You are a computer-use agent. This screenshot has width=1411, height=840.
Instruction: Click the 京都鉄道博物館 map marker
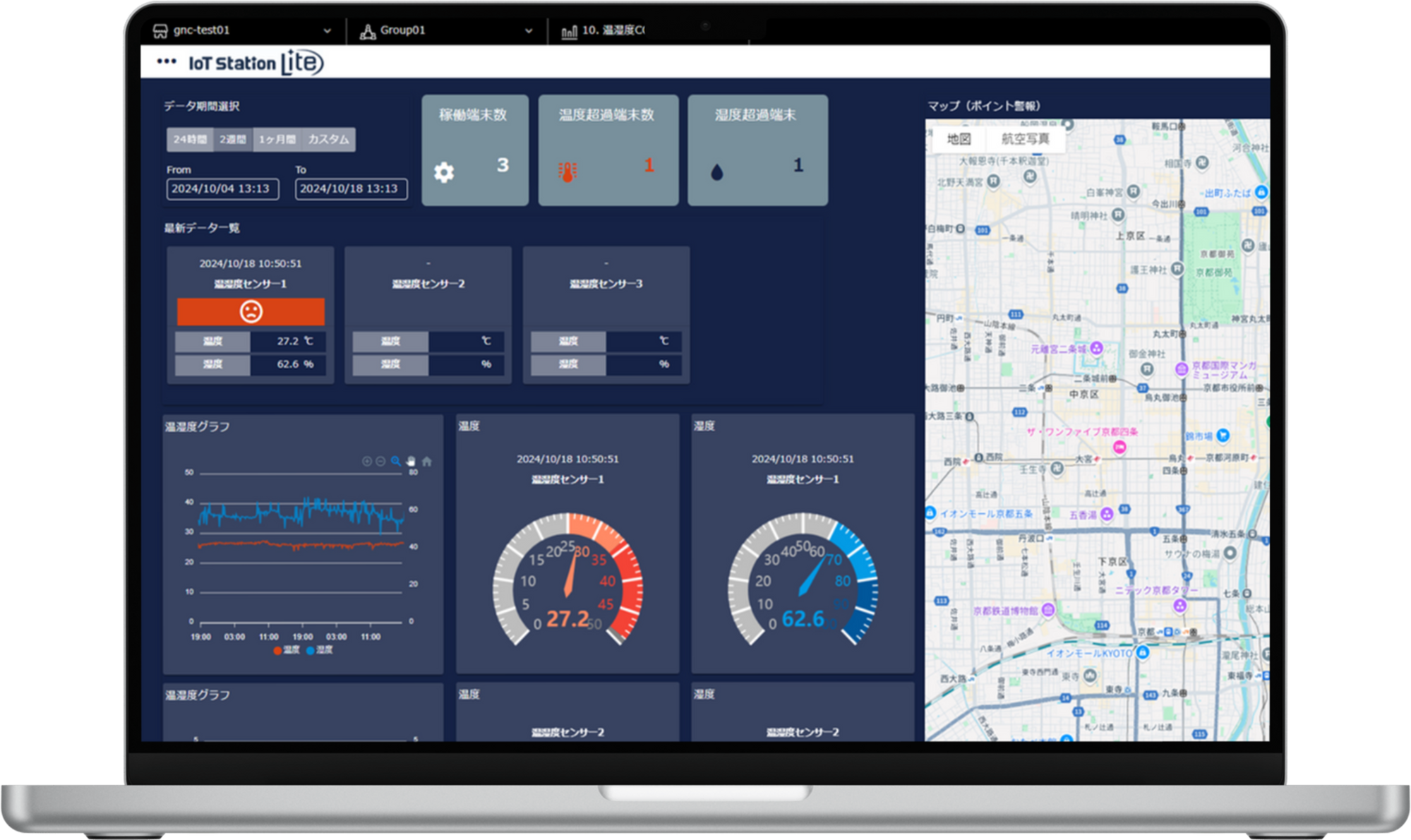click(x=1047, y=610)
